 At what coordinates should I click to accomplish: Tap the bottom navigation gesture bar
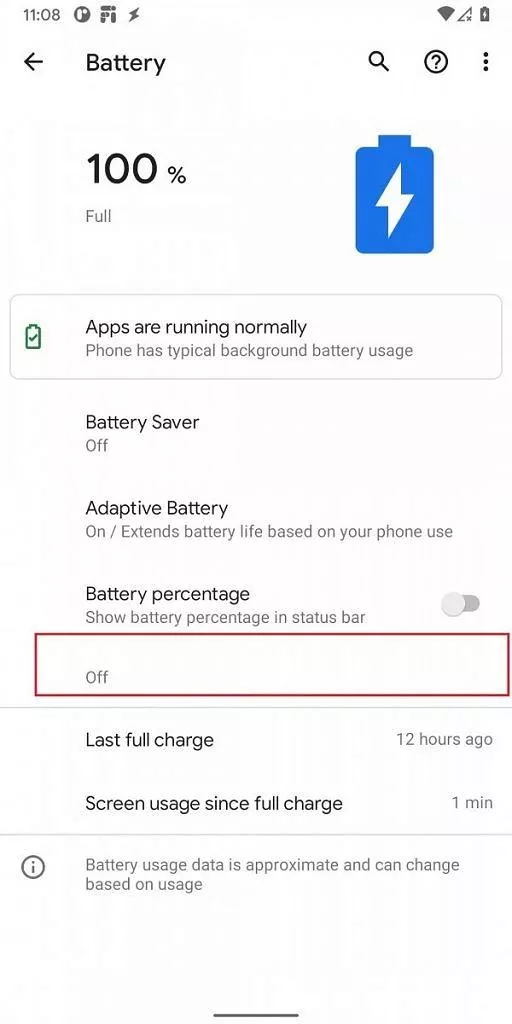(x=255, y=1016)
